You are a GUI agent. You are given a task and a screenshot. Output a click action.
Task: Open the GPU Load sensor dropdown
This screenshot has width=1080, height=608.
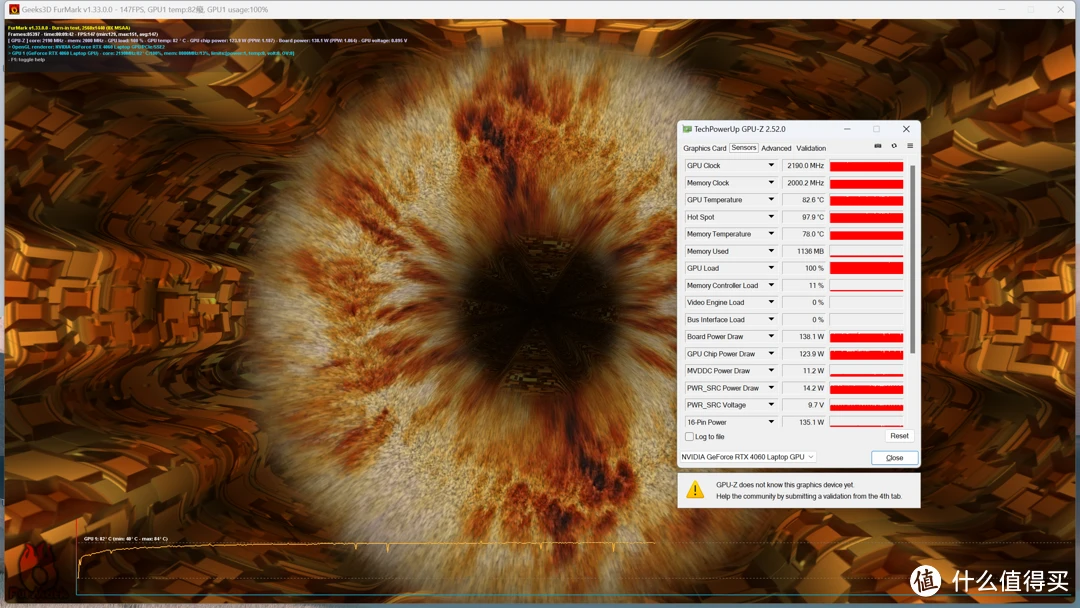coord(771,268)
